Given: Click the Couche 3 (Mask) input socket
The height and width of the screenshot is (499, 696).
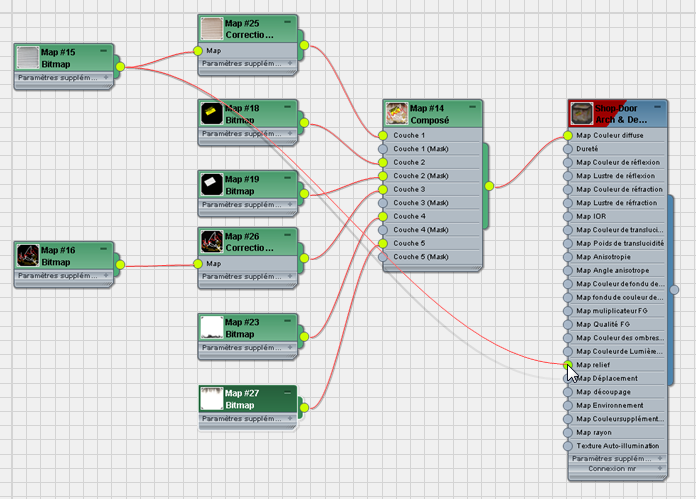Looking at the screenshot, I should [x=383, y=203].
